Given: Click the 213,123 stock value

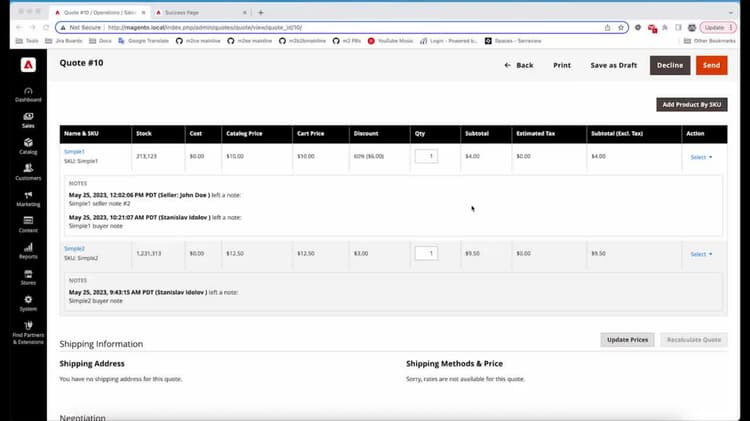Looking at the screenshot, I should click(146, 156).
